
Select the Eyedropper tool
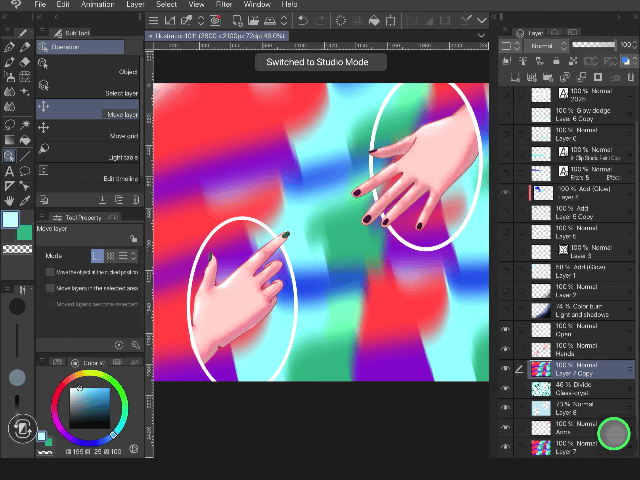(25, 201)
